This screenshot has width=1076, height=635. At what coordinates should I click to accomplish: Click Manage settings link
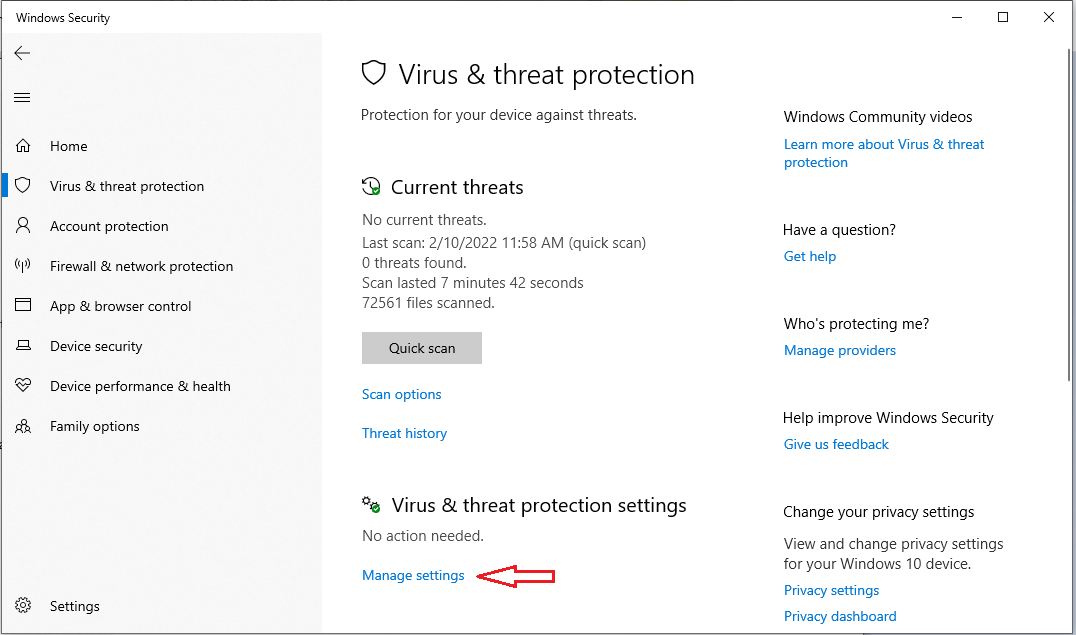coord(413,575)
